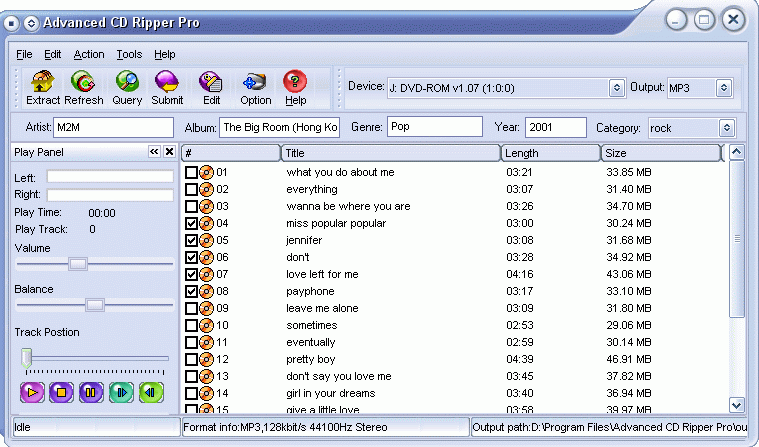The image size is (759, 447).
Task: Uncheck track 08 payphone checkbox
Action: (x=191, y=291)
